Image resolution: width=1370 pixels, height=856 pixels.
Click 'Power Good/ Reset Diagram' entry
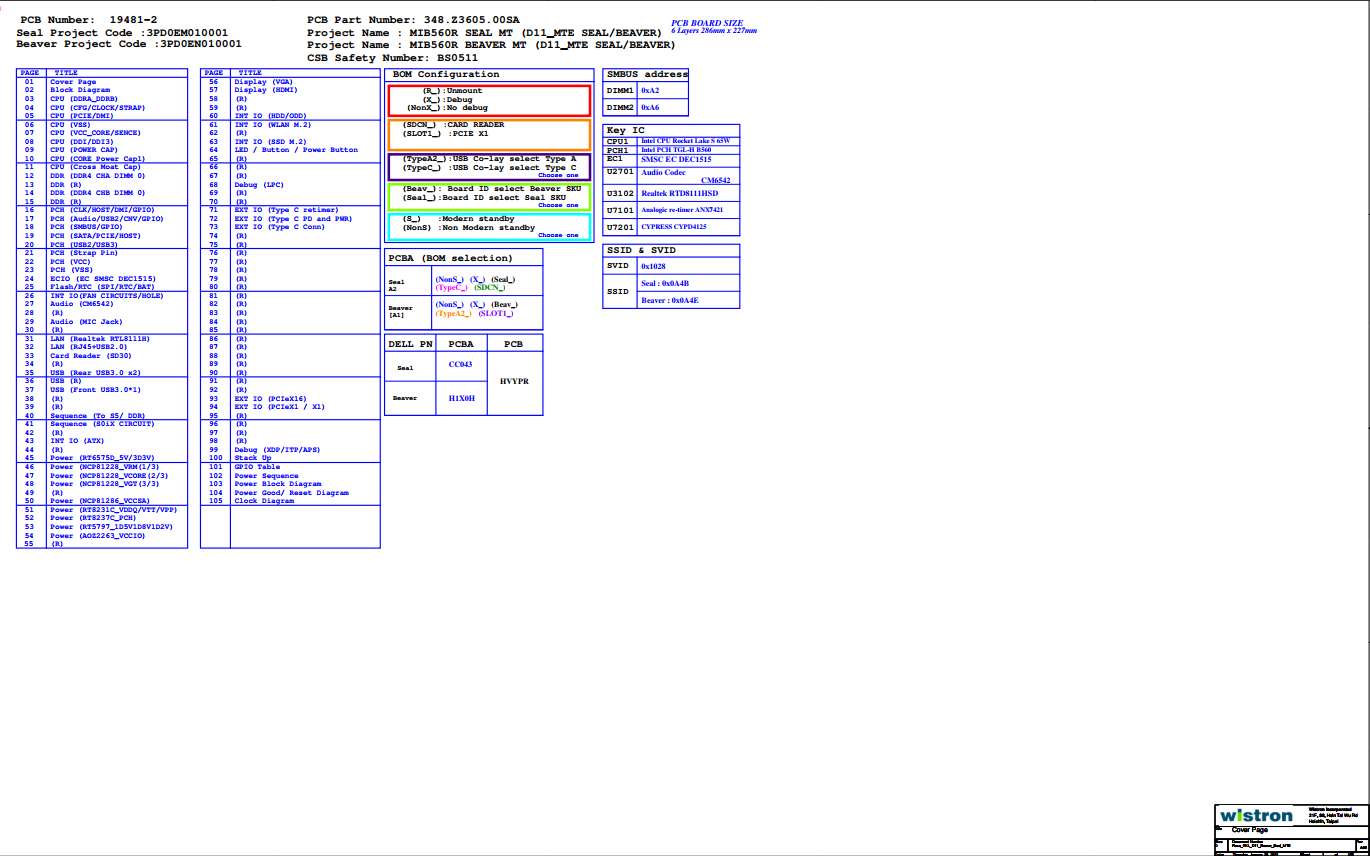pyautogui.click(x=291, y=493)
